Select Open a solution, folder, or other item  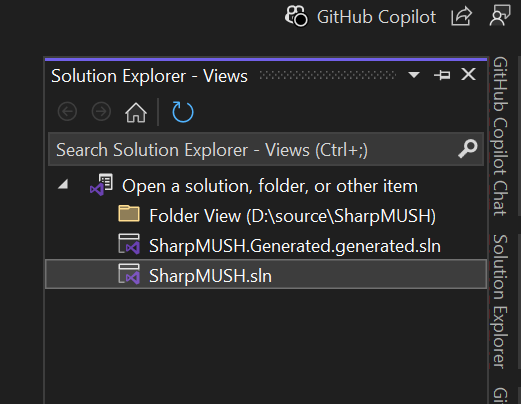click(270, 186)
